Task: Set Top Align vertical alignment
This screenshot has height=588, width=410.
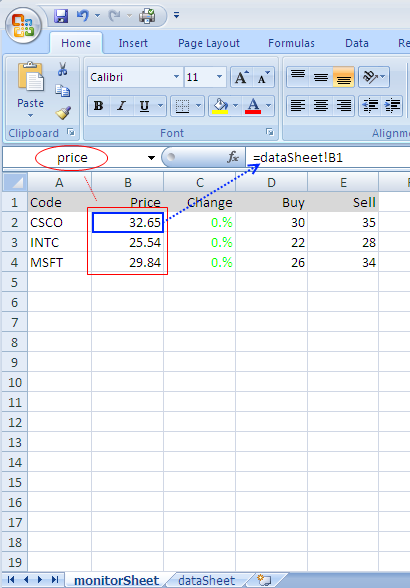Action: [x=298, y=77]
